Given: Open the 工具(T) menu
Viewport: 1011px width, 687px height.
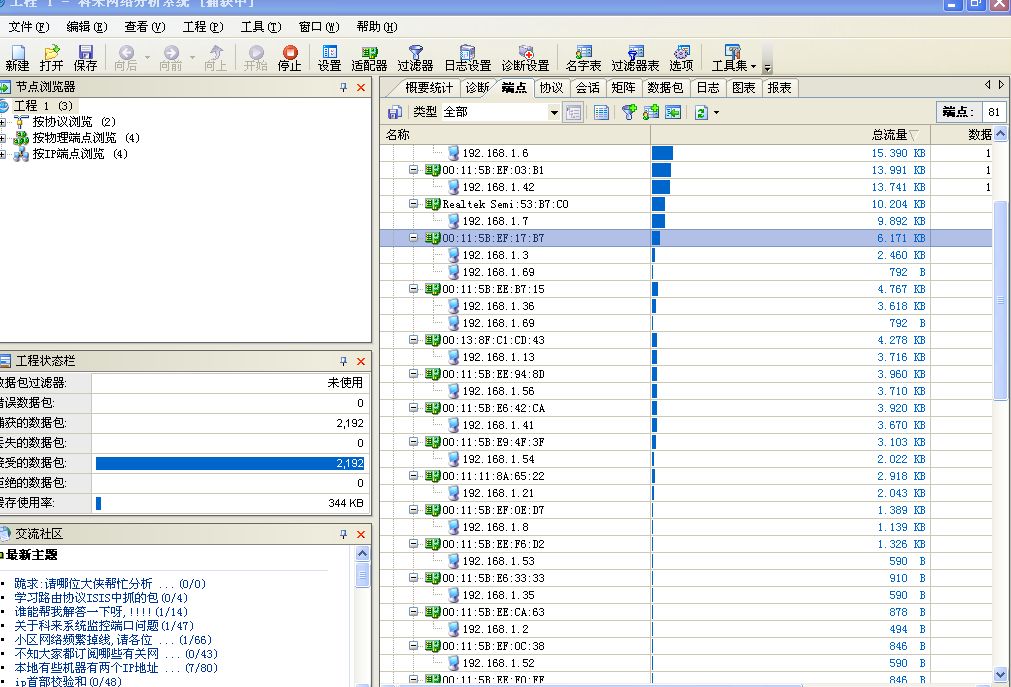Looking at the screenshot, I should point(260,27).
